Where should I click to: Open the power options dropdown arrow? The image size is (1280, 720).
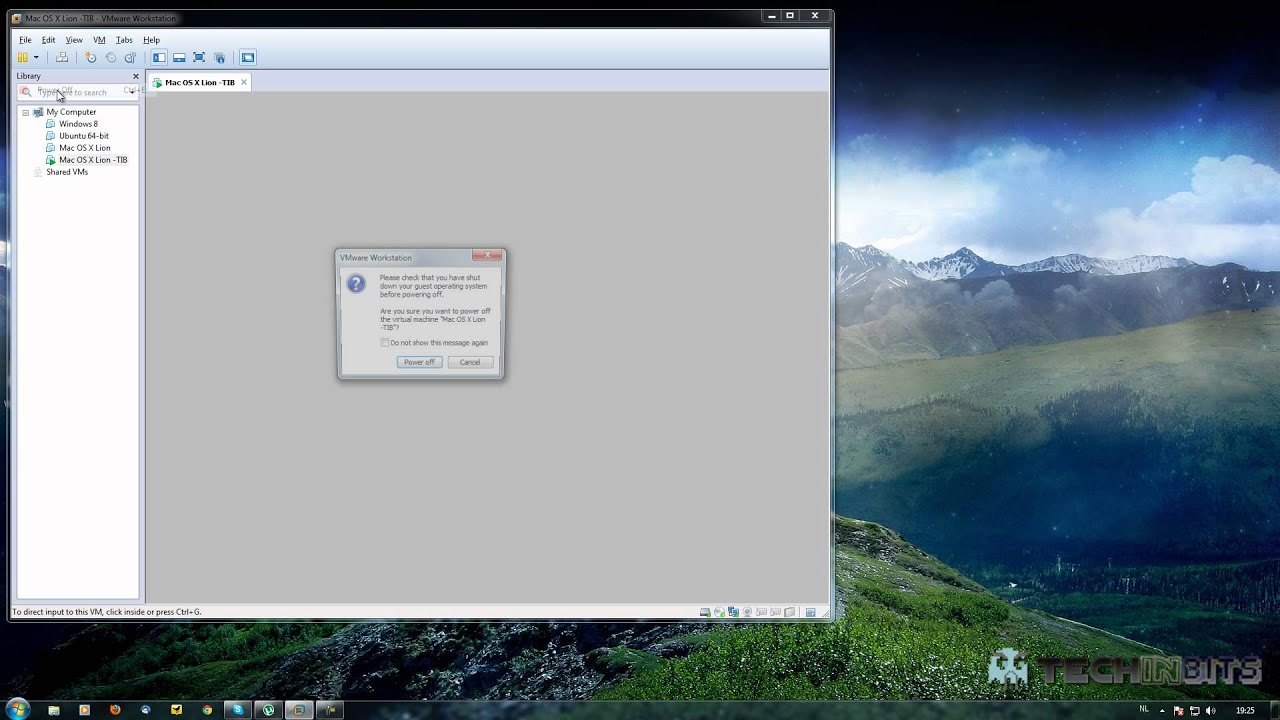[36, 58]
